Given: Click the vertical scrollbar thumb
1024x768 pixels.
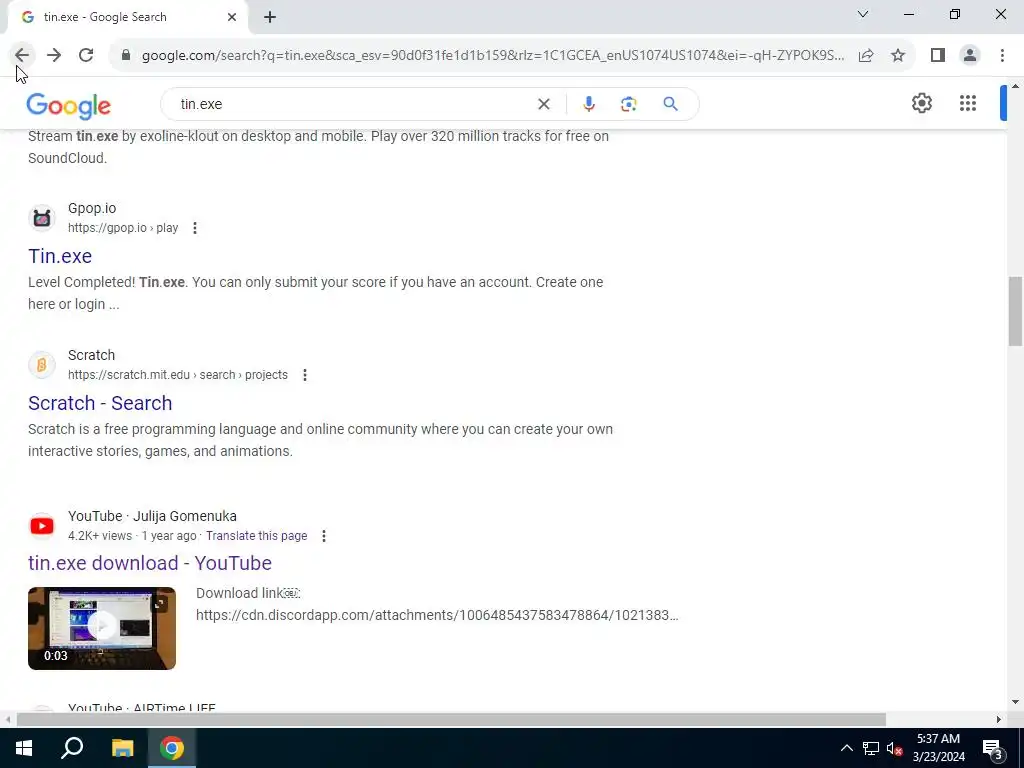Looking at the screenshot, I should point(1015,311).
